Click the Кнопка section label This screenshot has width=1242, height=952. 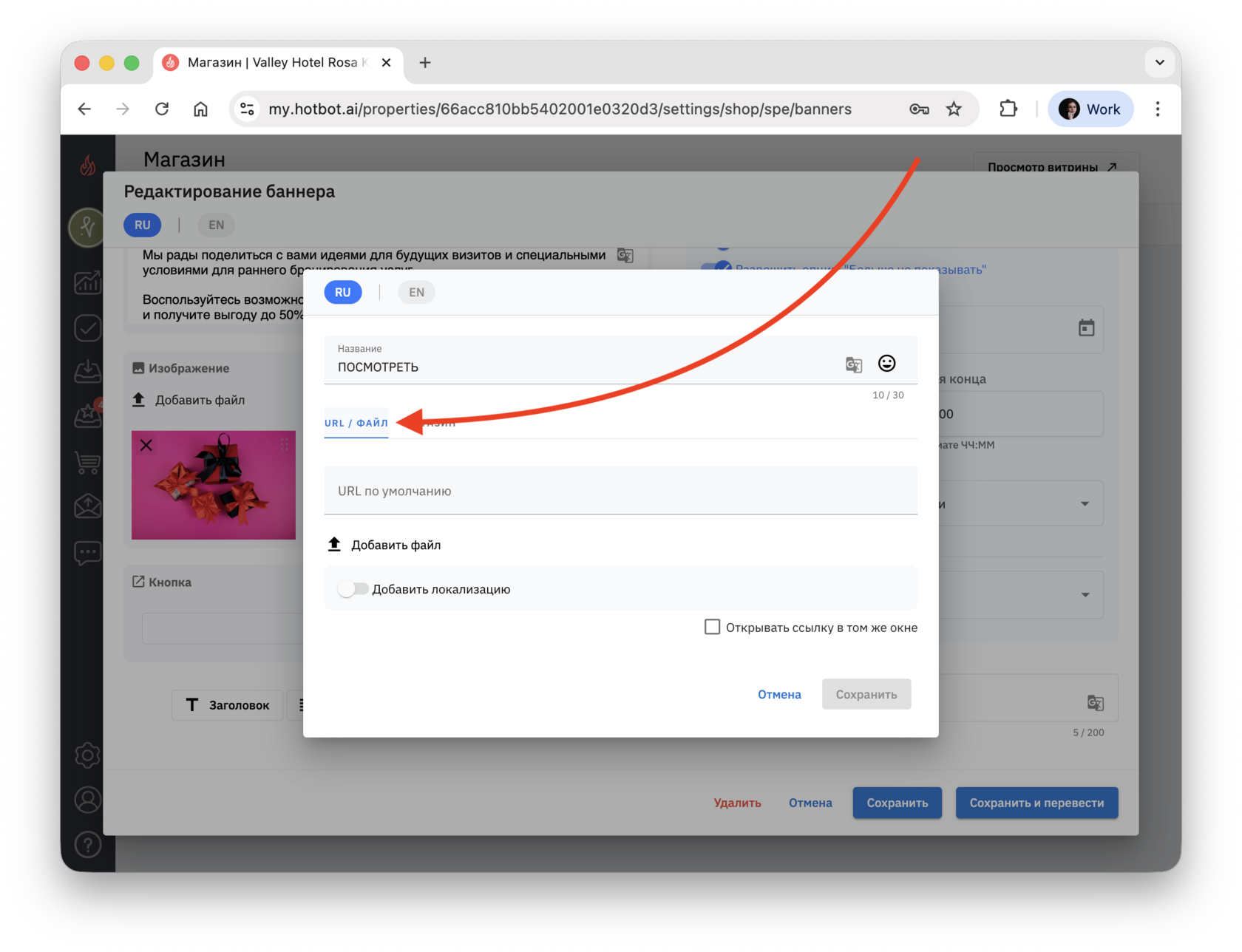[170, 582]
